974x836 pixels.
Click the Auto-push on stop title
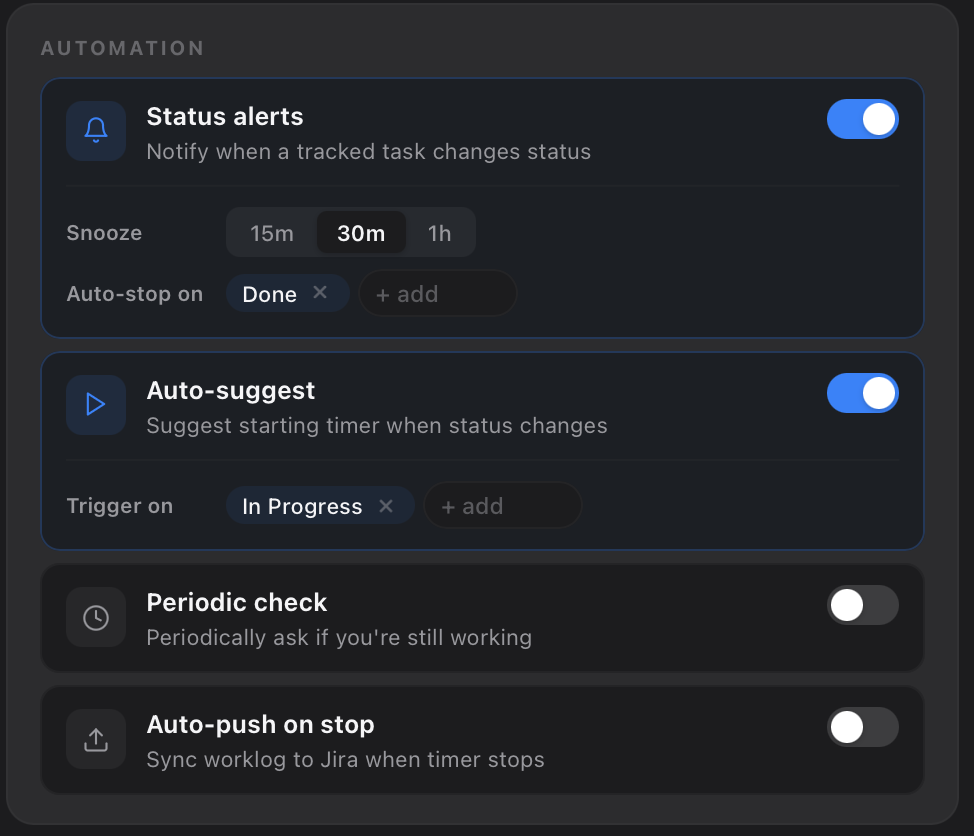pos(260,725)
